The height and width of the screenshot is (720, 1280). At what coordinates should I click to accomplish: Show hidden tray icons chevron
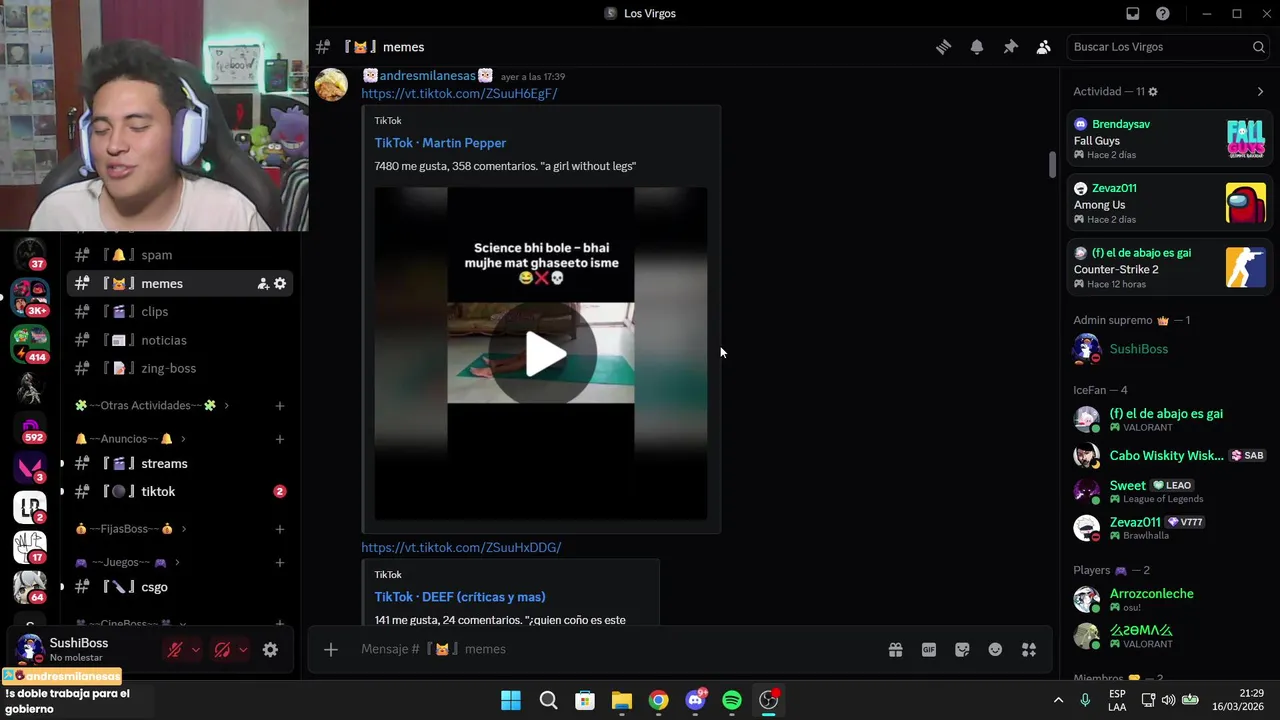tap(1058, 700)
